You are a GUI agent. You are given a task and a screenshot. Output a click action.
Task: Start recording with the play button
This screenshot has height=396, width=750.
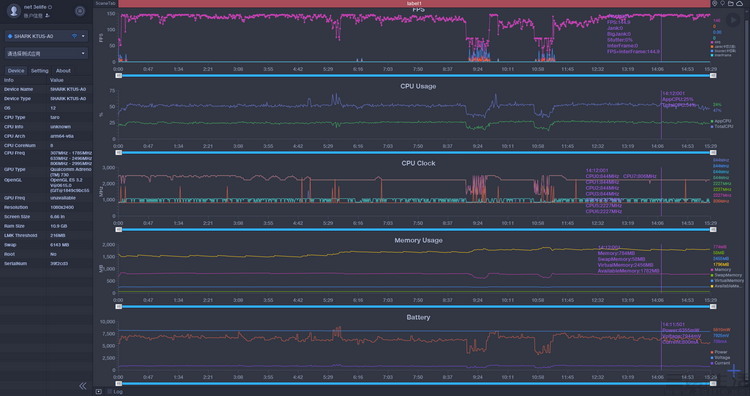click(732, 20)
